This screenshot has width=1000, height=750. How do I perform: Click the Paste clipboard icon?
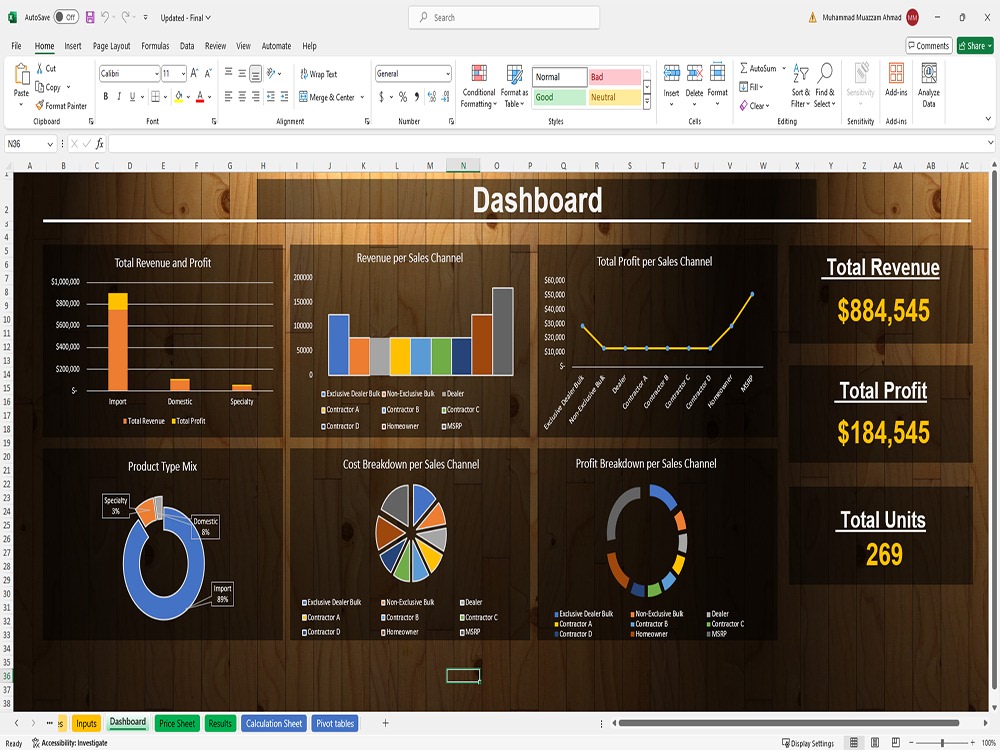point(21,75)
